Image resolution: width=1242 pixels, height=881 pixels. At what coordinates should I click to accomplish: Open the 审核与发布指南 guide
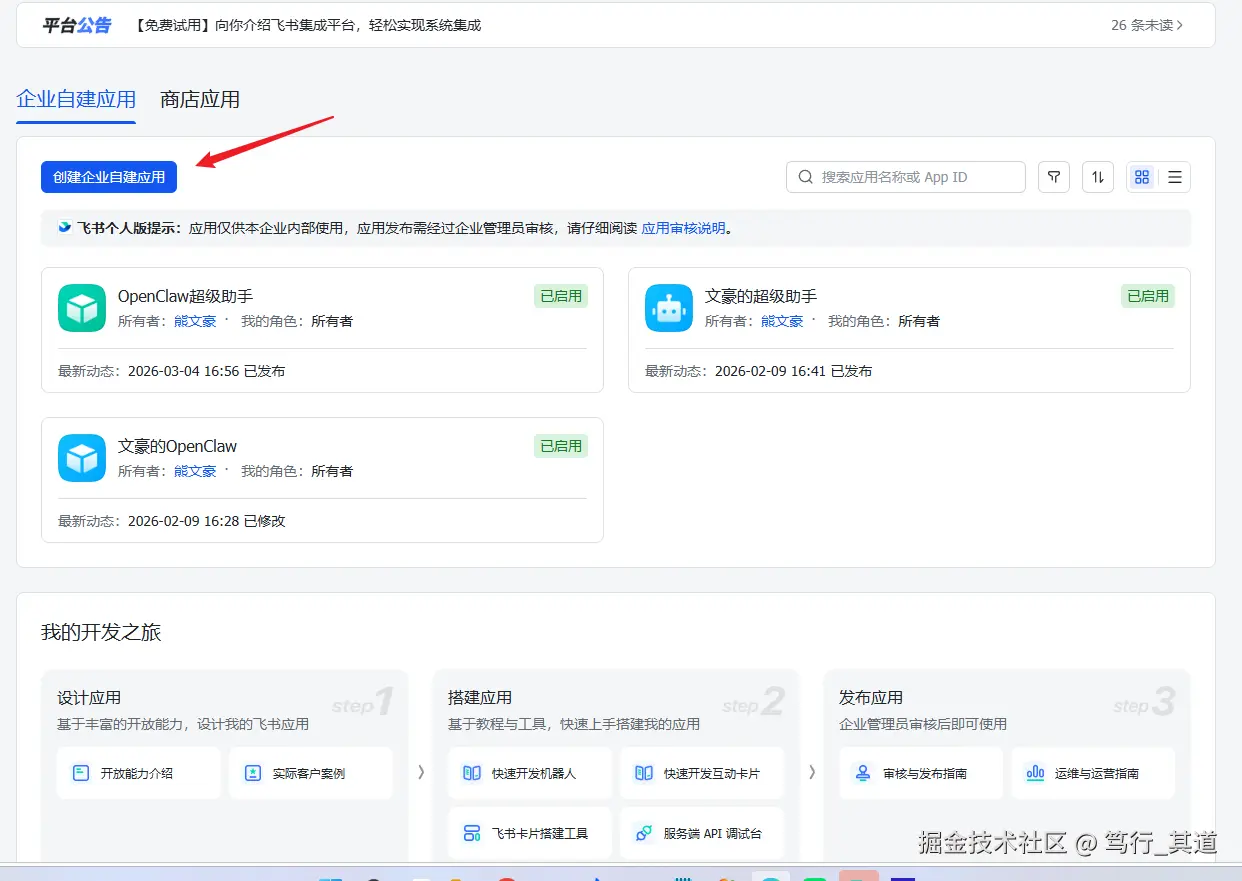[919, 773]
